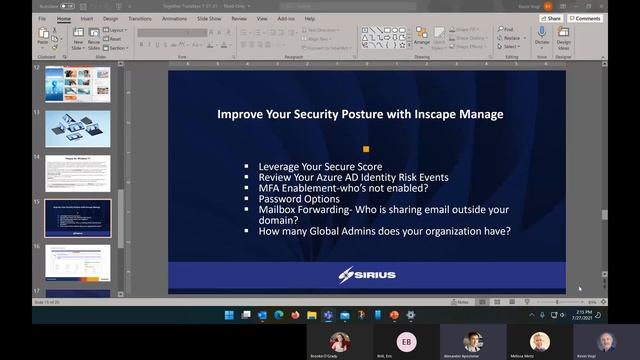Switch to Slide Sorter view icon

pos(497,302)
